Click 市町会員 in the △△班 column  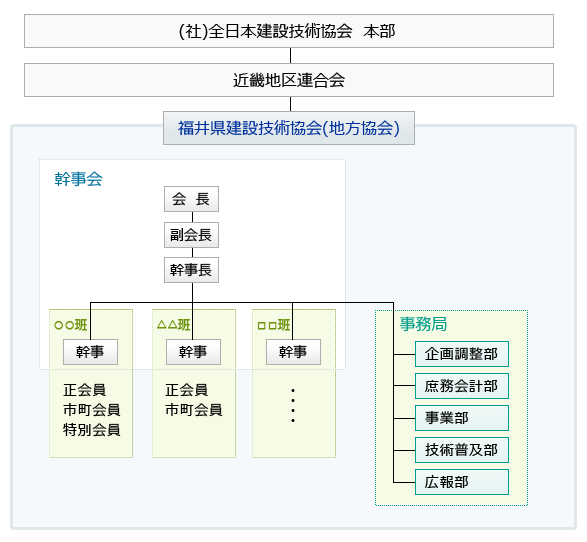(194, 410)
